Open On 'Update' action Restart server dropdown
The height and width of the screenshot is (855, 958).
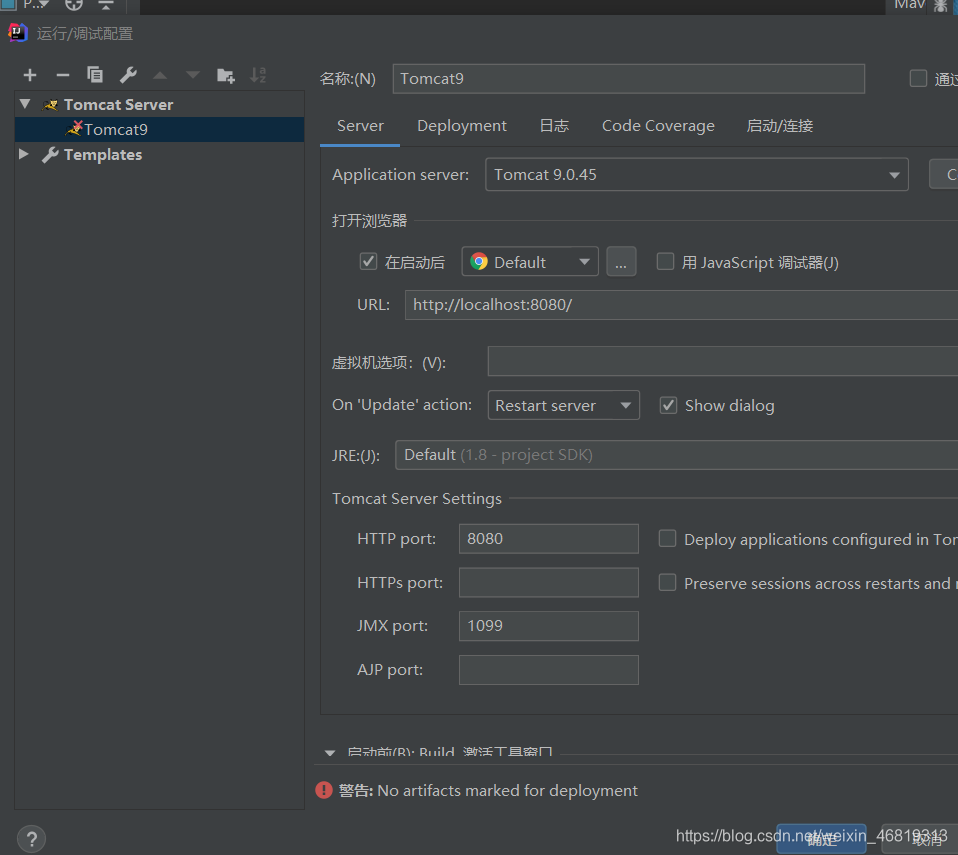[563, 405]
